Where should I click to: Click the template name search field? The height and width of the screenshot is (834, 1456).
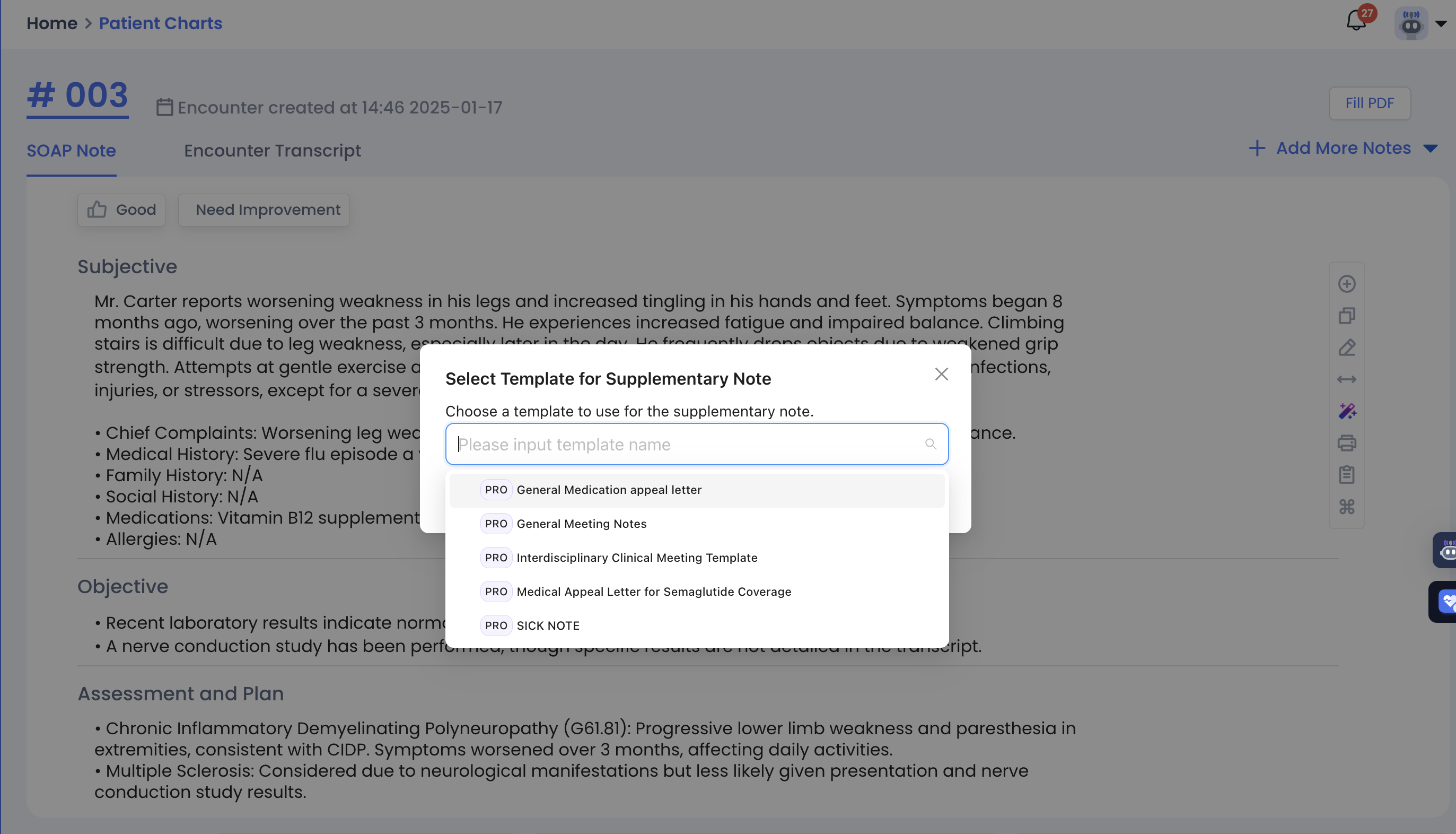pyautogui.click(x=687, y=445)
